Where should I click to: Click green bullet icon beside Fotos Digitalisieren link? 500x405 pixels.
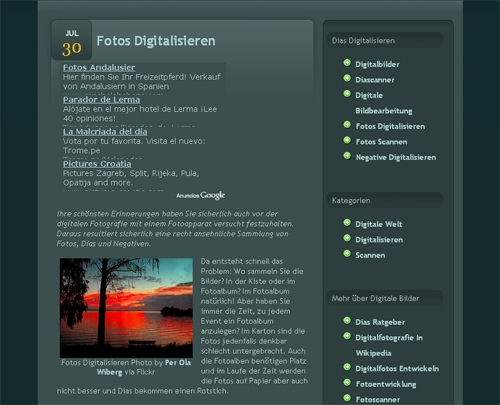point(347,125)
